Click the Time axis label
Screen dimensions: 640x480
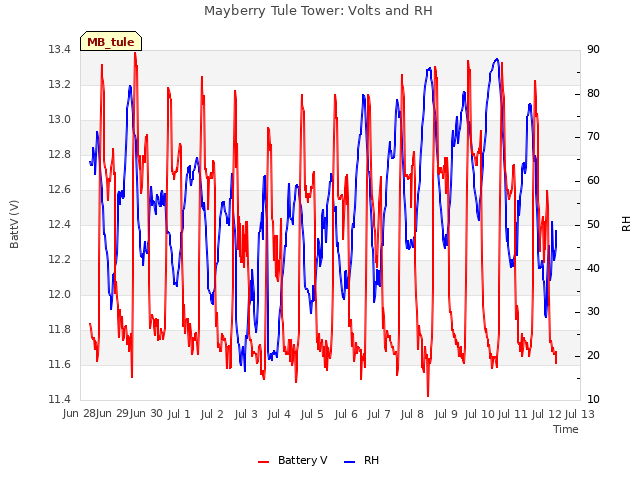(x=566, y=429)
